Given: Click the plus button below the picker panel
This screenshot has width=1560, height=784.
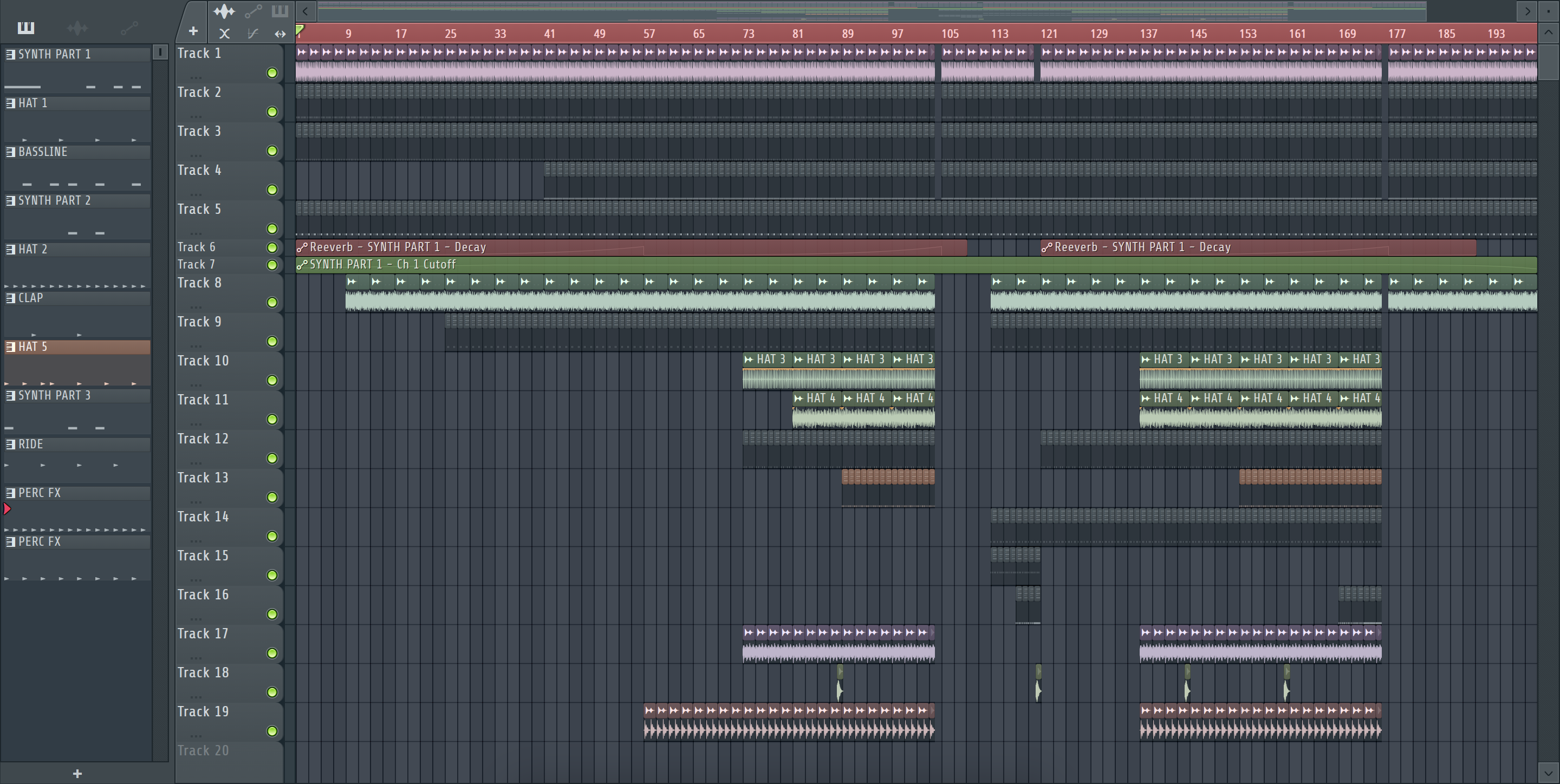Looking at the screenshot, I should click(x=77, y=773).
